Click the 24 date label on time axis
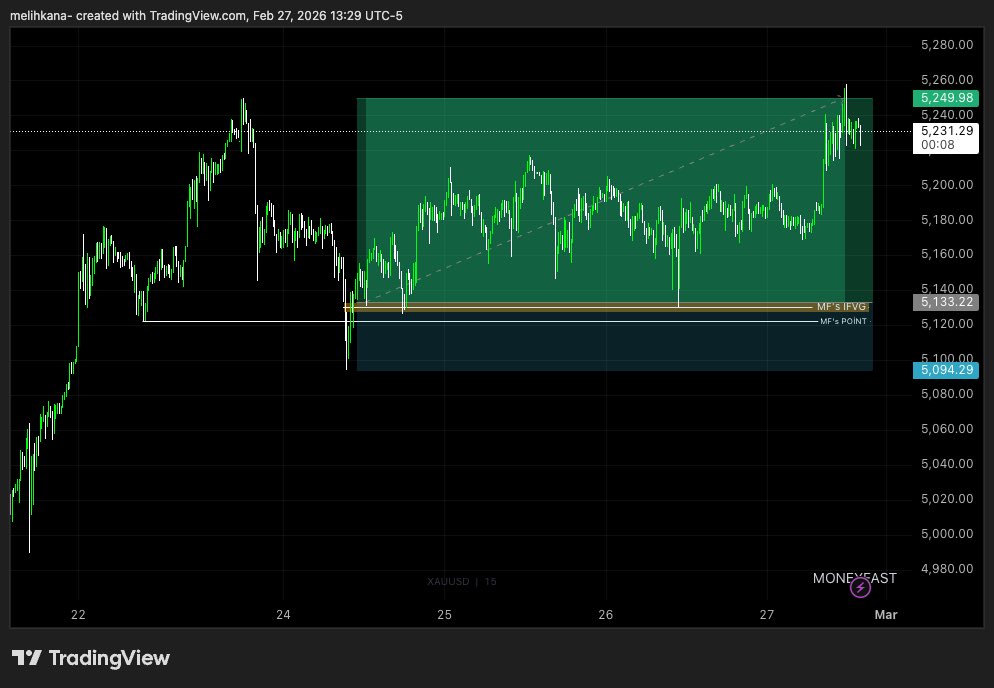The width and height of the screenshot is (994, 688). click(x=283, y=614)
